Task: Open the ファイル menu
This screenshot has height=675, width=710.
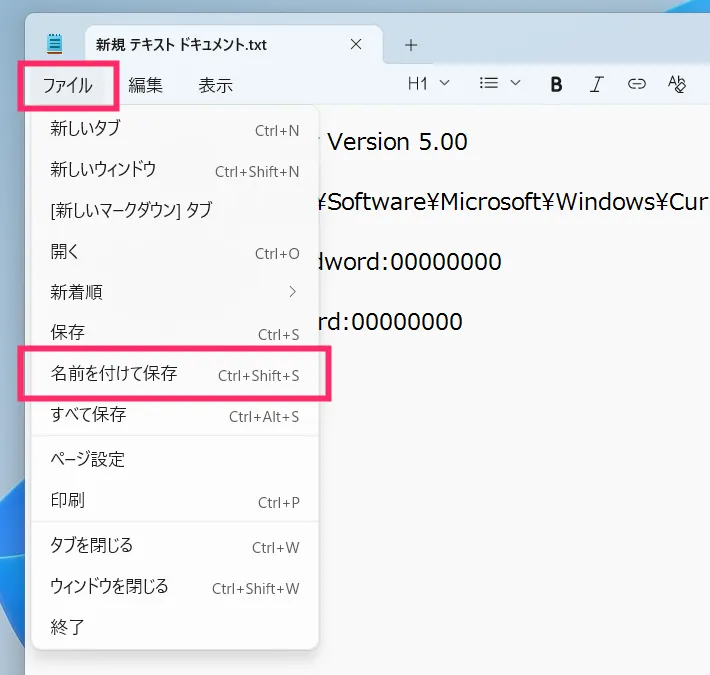Action: click(x=68, y=85)
